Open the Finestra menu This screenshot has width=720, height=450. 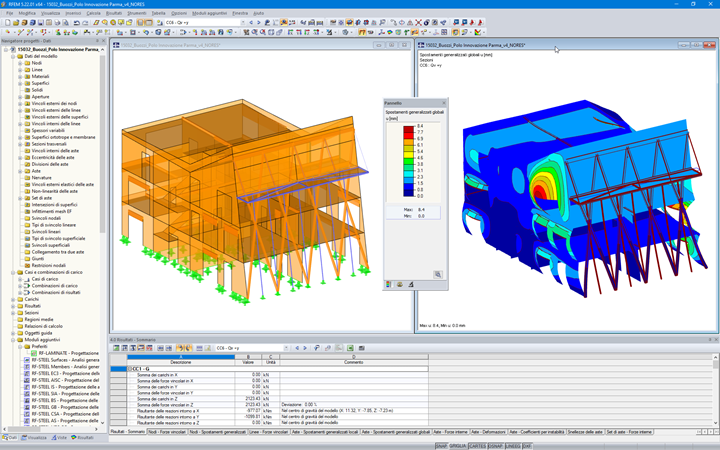(x=240, y=13)
